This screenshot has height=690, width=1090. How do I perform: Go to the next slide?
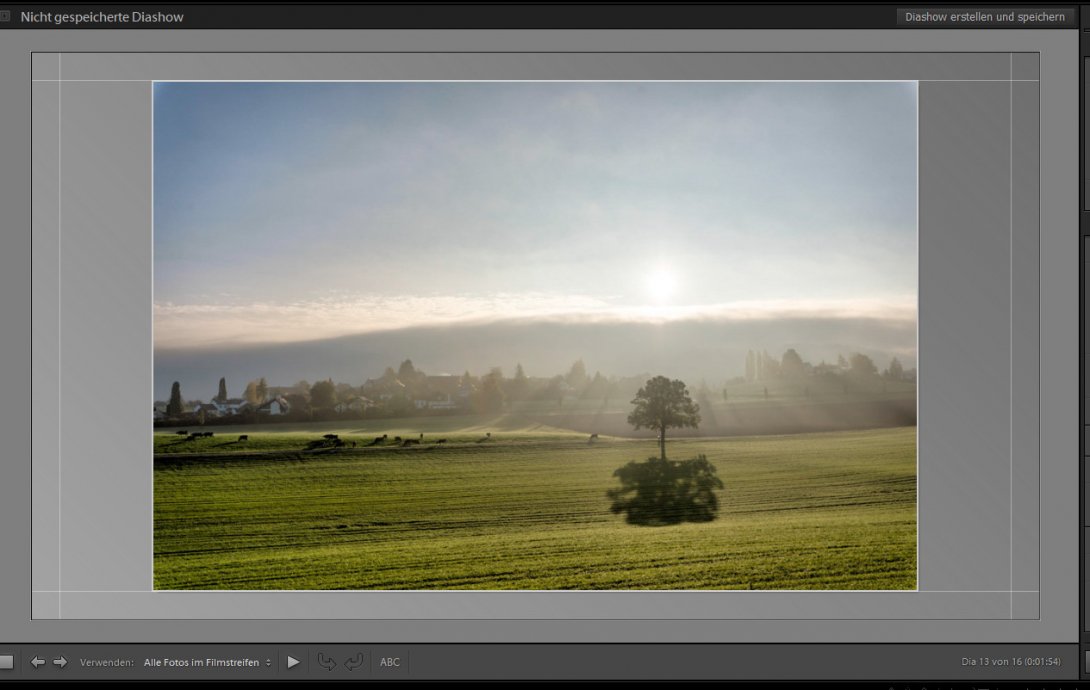(x=60, y=661)
